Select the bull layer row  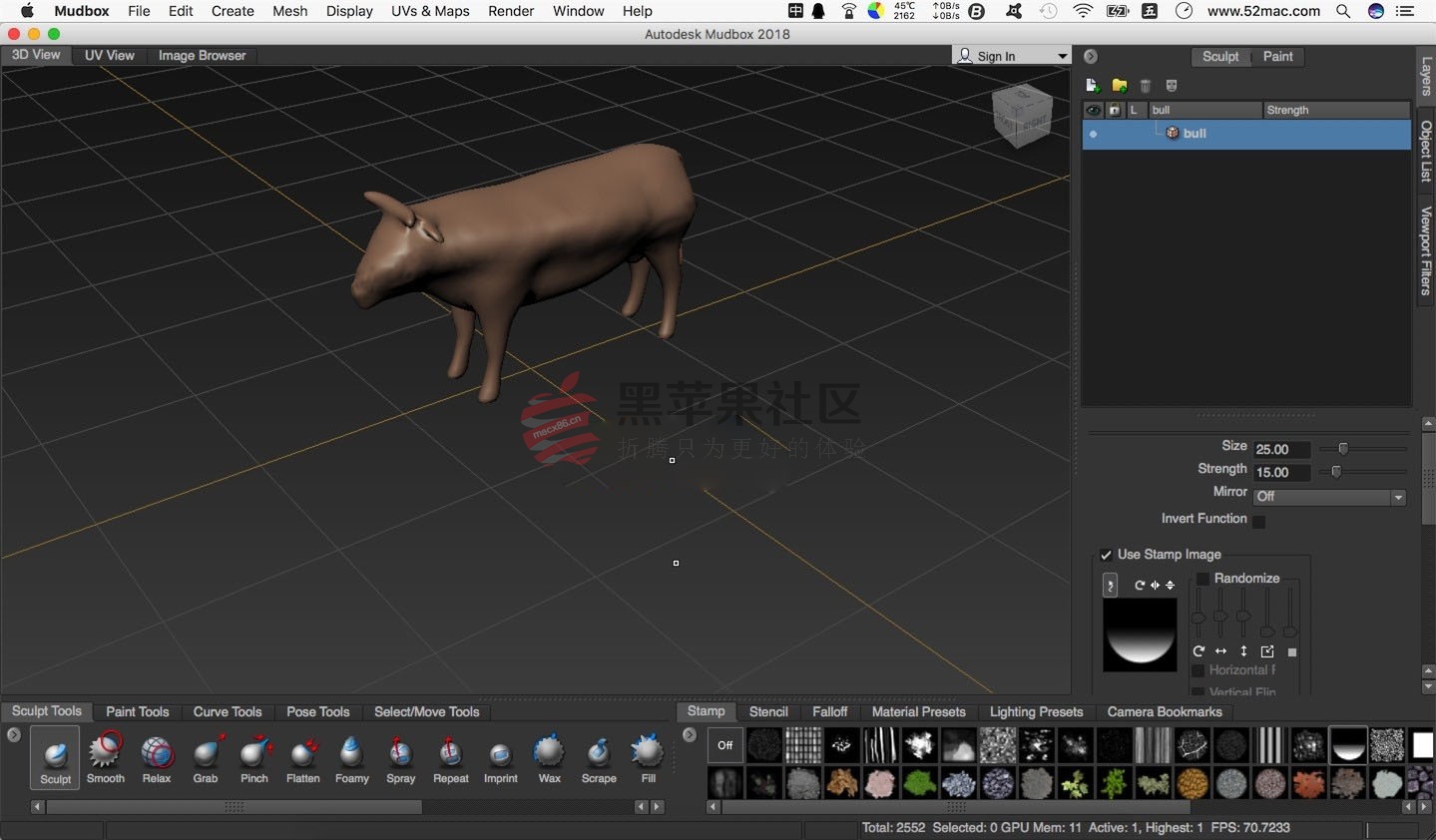pyautogui.click(x=1247, y=134)
